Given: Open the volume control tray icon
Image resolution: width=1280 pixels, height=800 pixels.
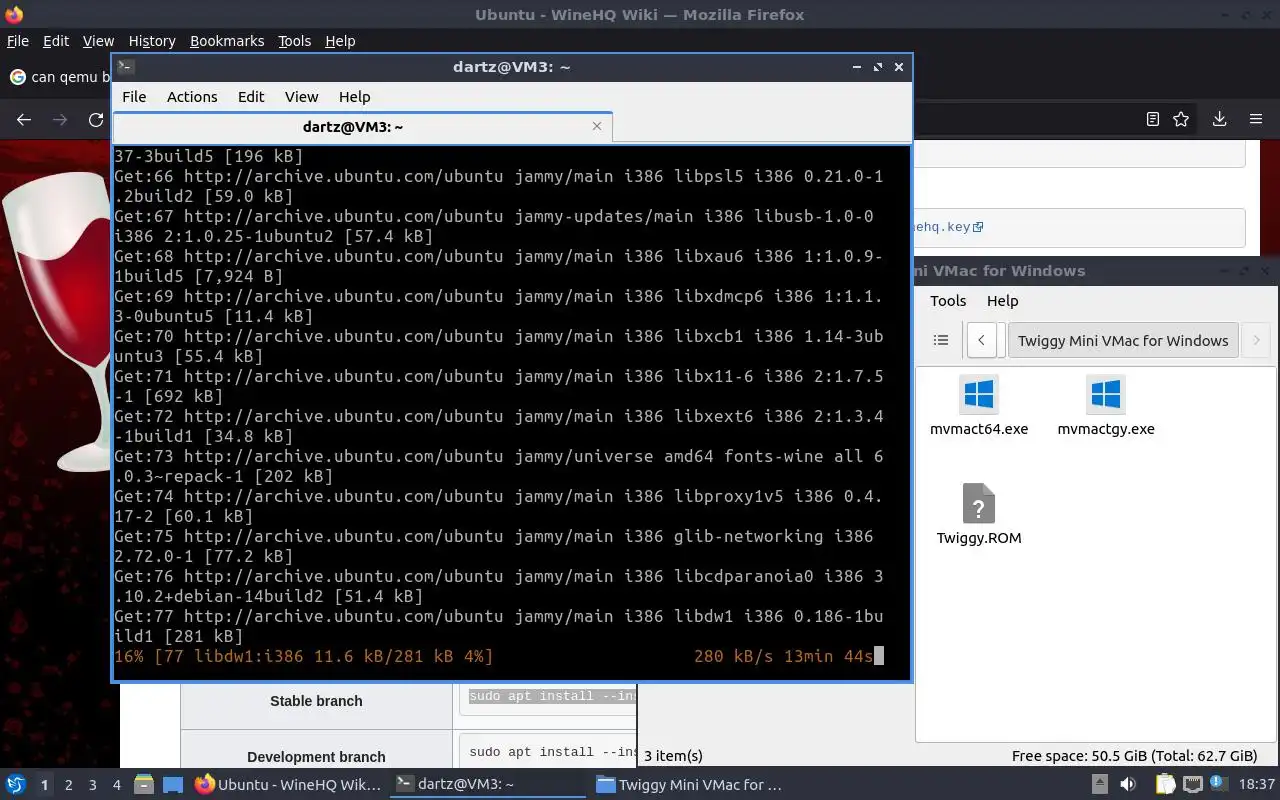Looking at the screenshot, I should 1129,784.
